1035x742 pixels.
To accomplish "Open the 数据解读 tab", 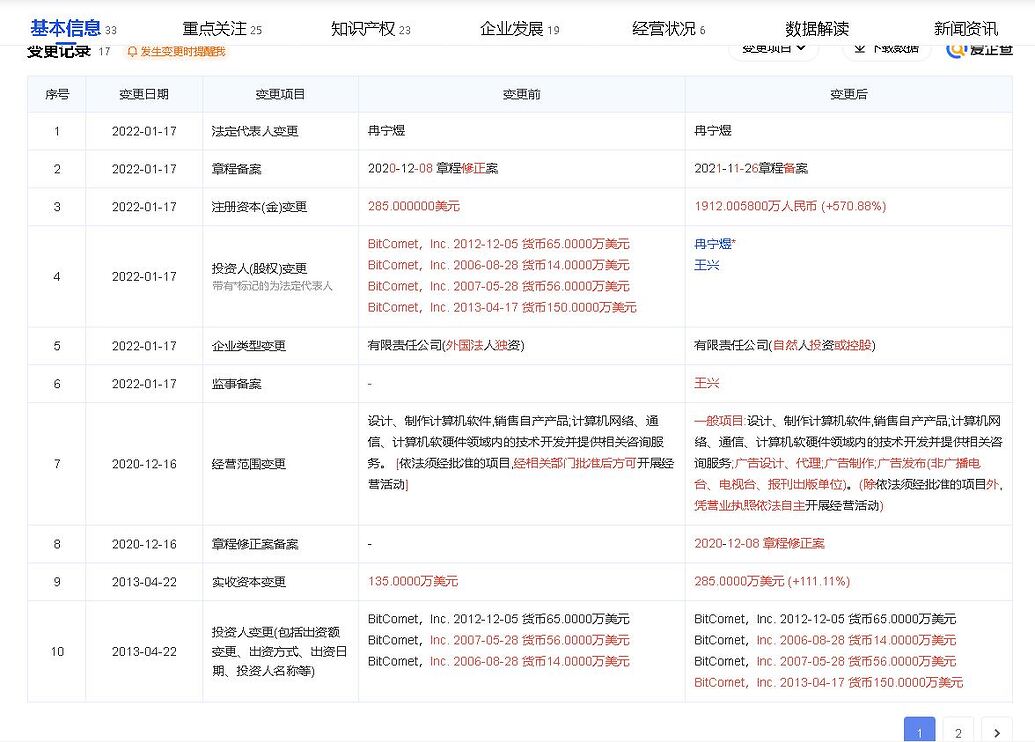I will point(817,28).
